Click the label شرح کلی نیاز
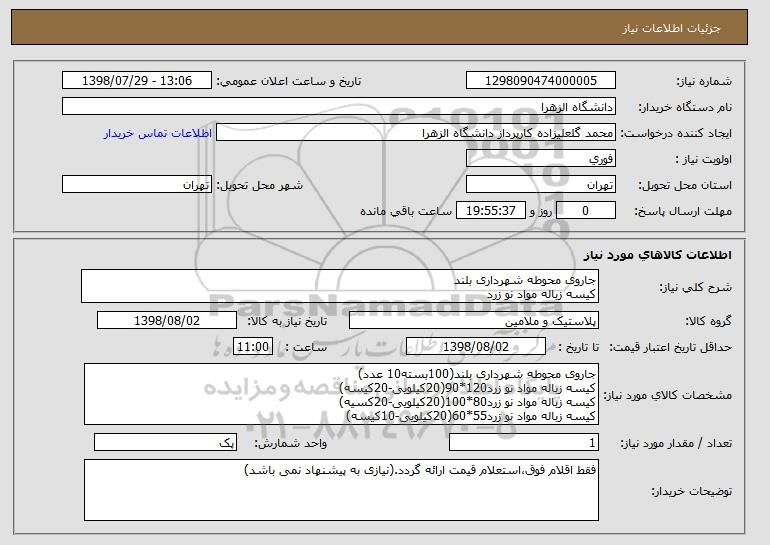The height and width of the screenshot is (545, 770). tap(695, 287)
